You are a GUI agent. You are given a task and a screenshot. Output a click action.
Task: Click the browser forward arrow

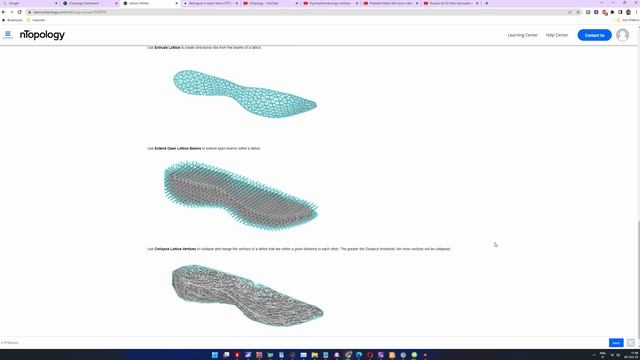11,12
